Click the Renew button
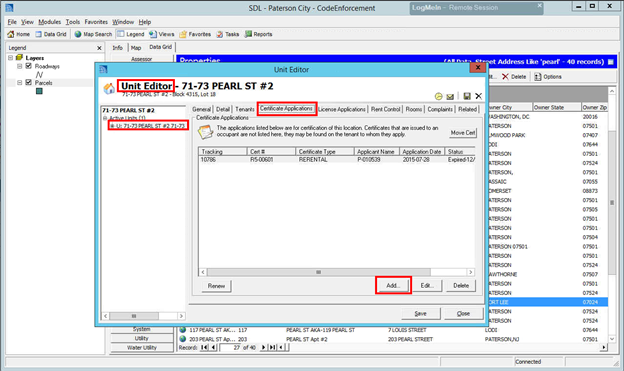The width and height of the screenshot is (624, 371). pyautogui.click(x=216, y=286)
